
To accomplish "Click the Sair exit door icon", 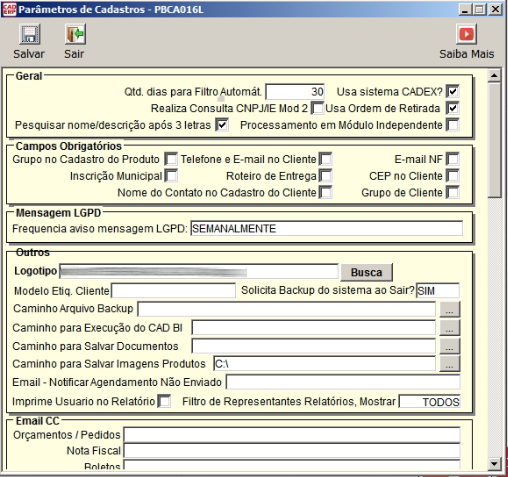I will coord(75,34).
